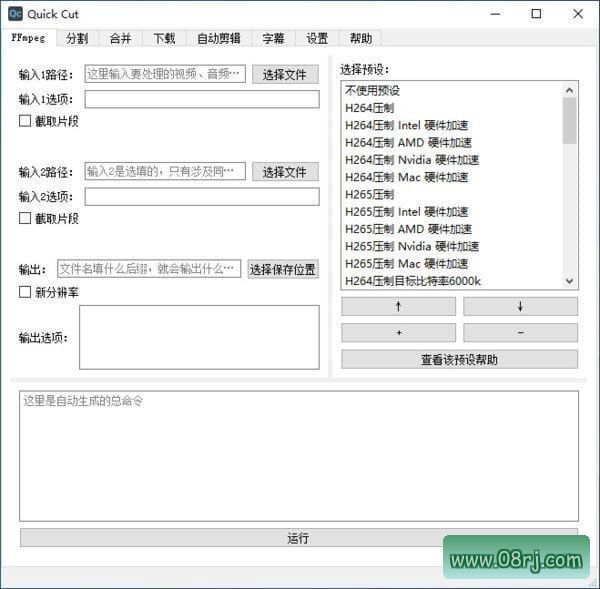Go to the 下载 tab
The width and height of the screenshot is (600, 589).
pyautogui.click(x=164, y=38)
